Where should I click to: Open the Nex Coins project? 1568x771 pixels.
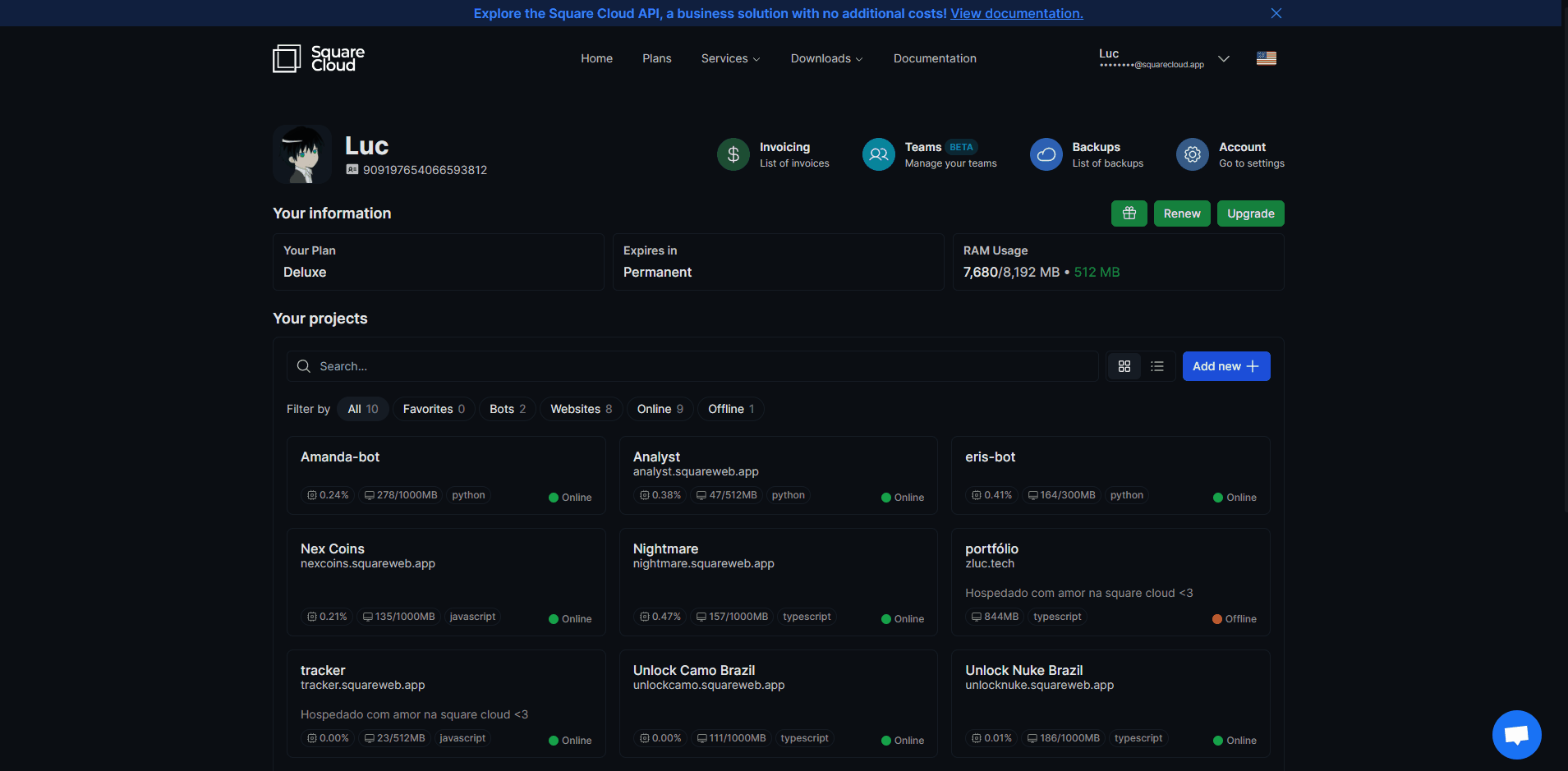click(446, 582)
